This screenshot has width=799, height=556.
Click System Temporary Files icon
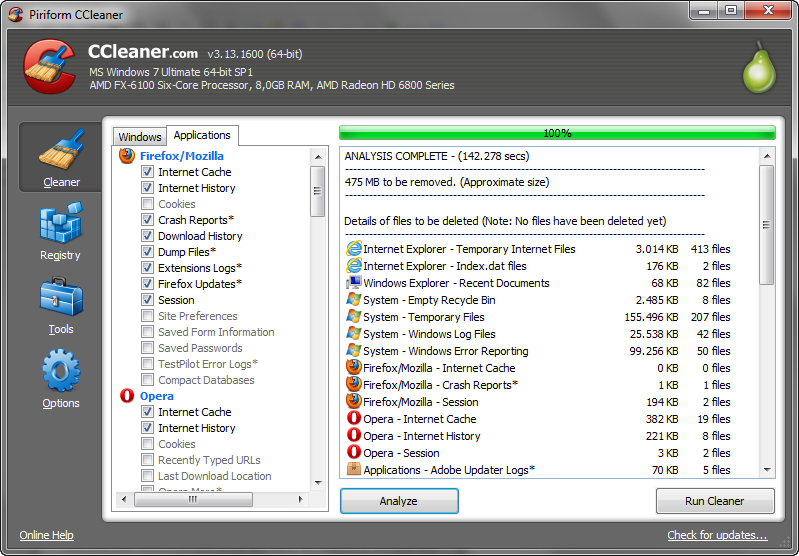(x=354, y=316)
